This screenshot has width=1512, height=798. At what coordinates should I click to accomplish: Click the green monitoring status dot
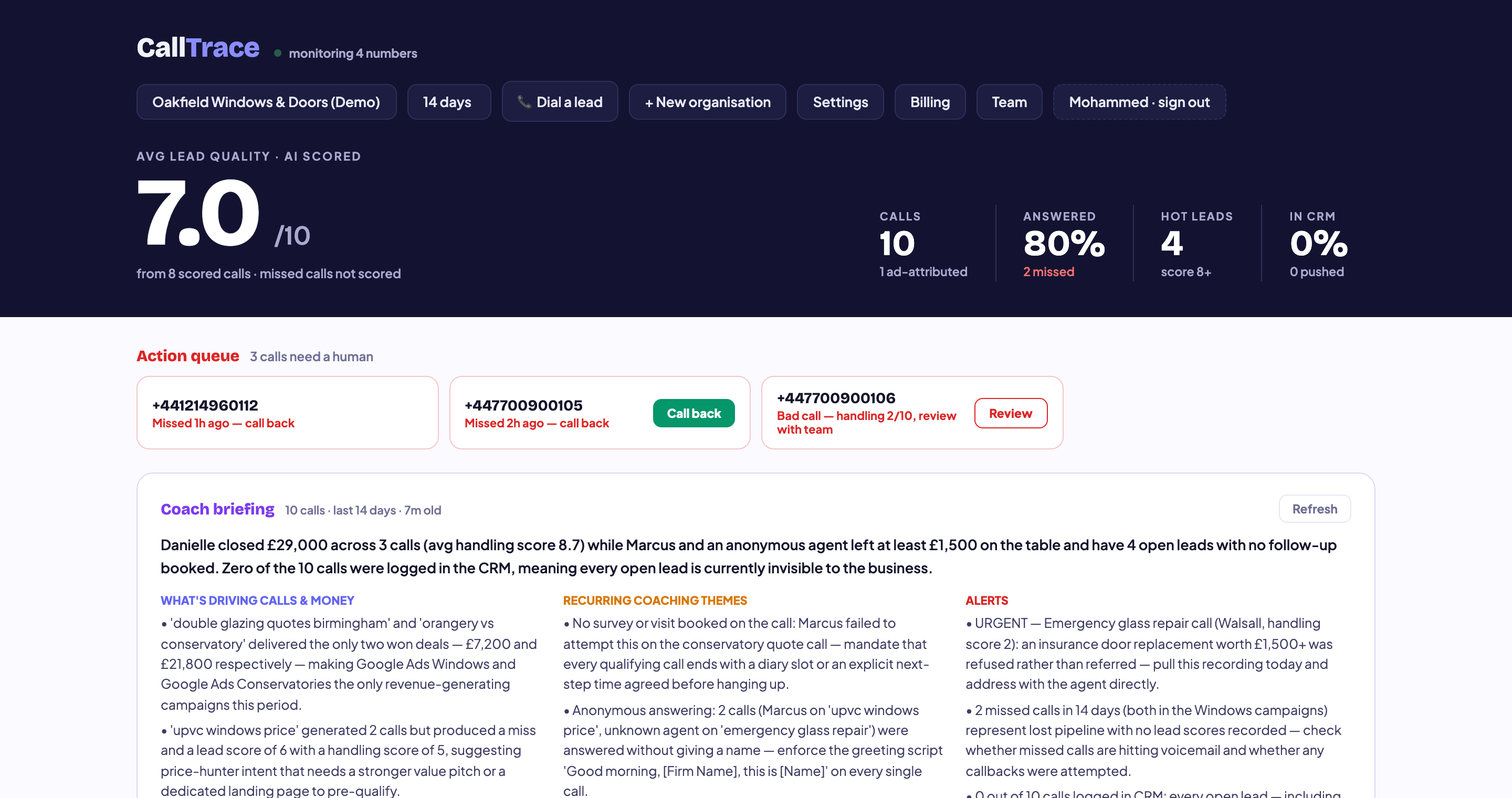278,54
